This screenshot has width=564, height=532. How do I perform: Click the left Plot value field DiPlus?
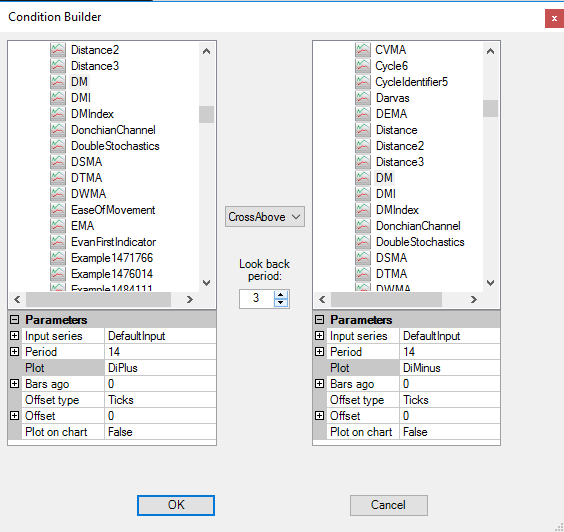pos(160,368)
